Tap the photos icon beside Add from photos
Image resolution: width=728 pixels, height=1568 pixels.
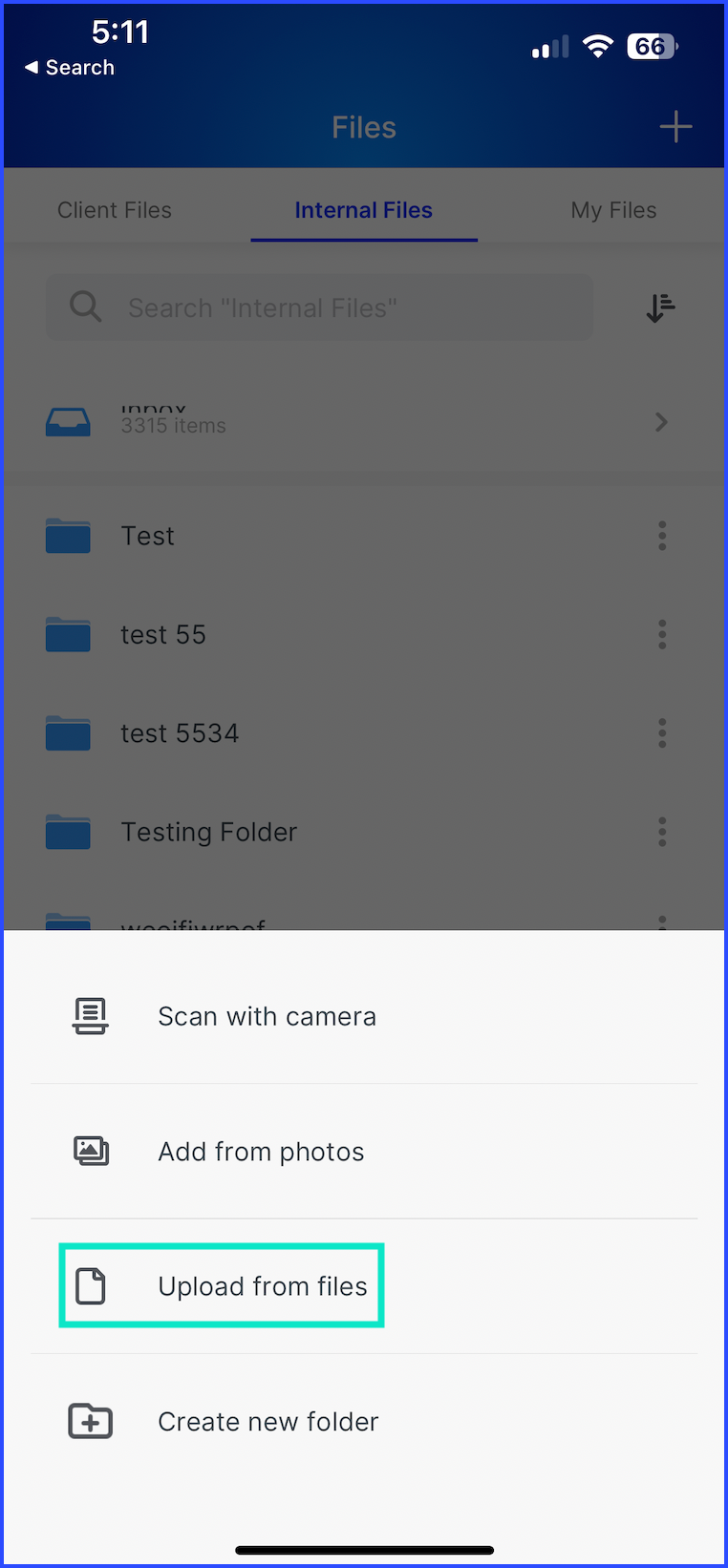click(x=91, y=1151)
